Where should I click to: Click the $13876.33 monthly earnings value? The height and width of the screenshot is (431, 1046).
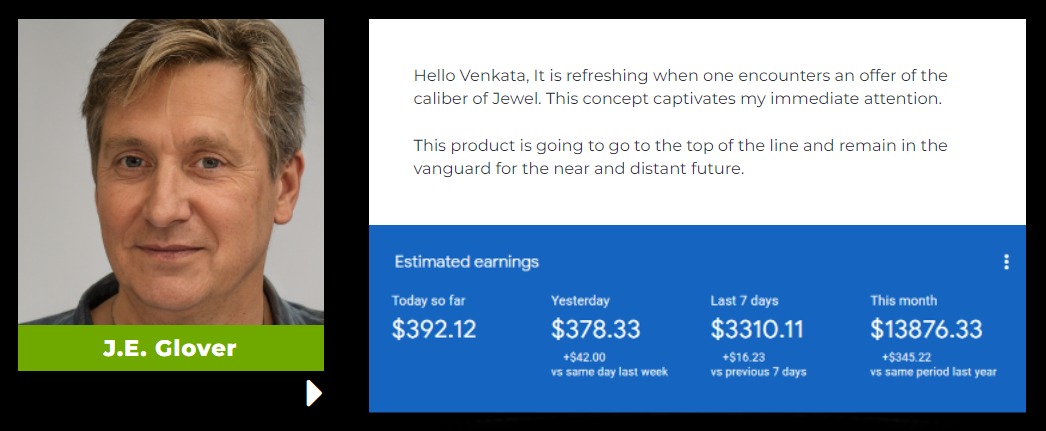926,330
